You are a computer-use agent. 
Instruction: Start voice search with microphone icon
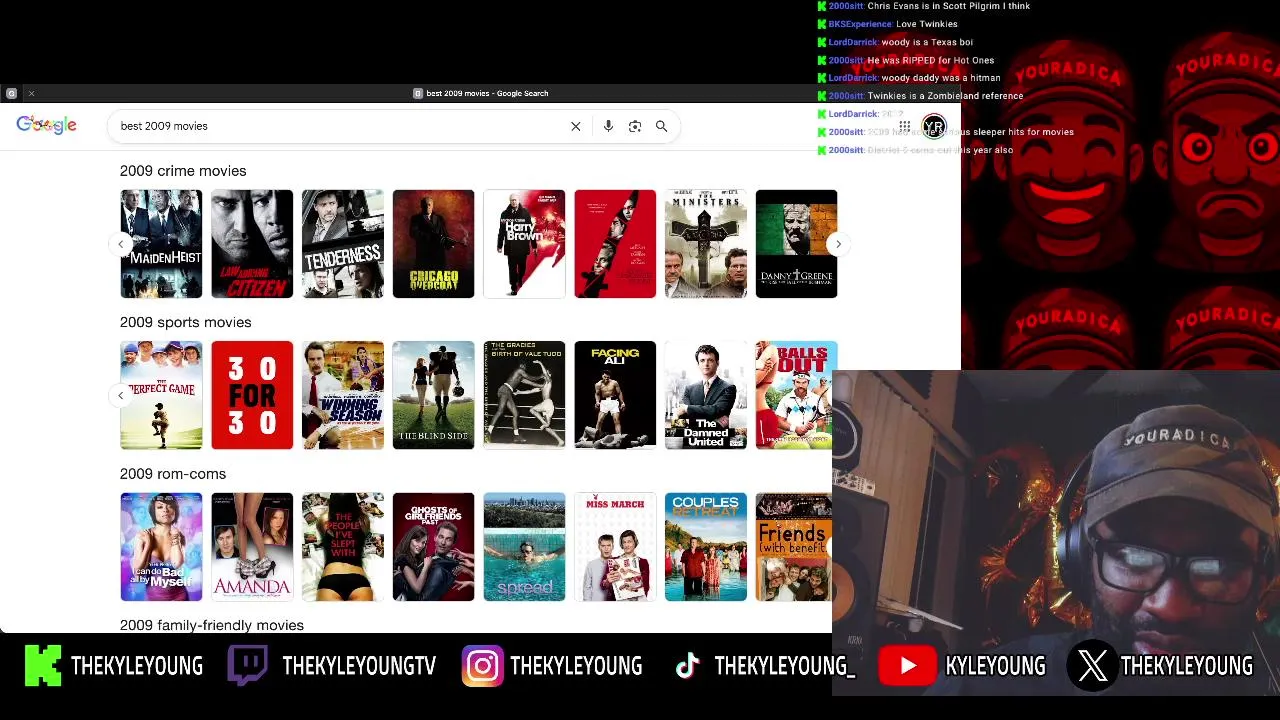pyautogui.click(x=608, y=126)
